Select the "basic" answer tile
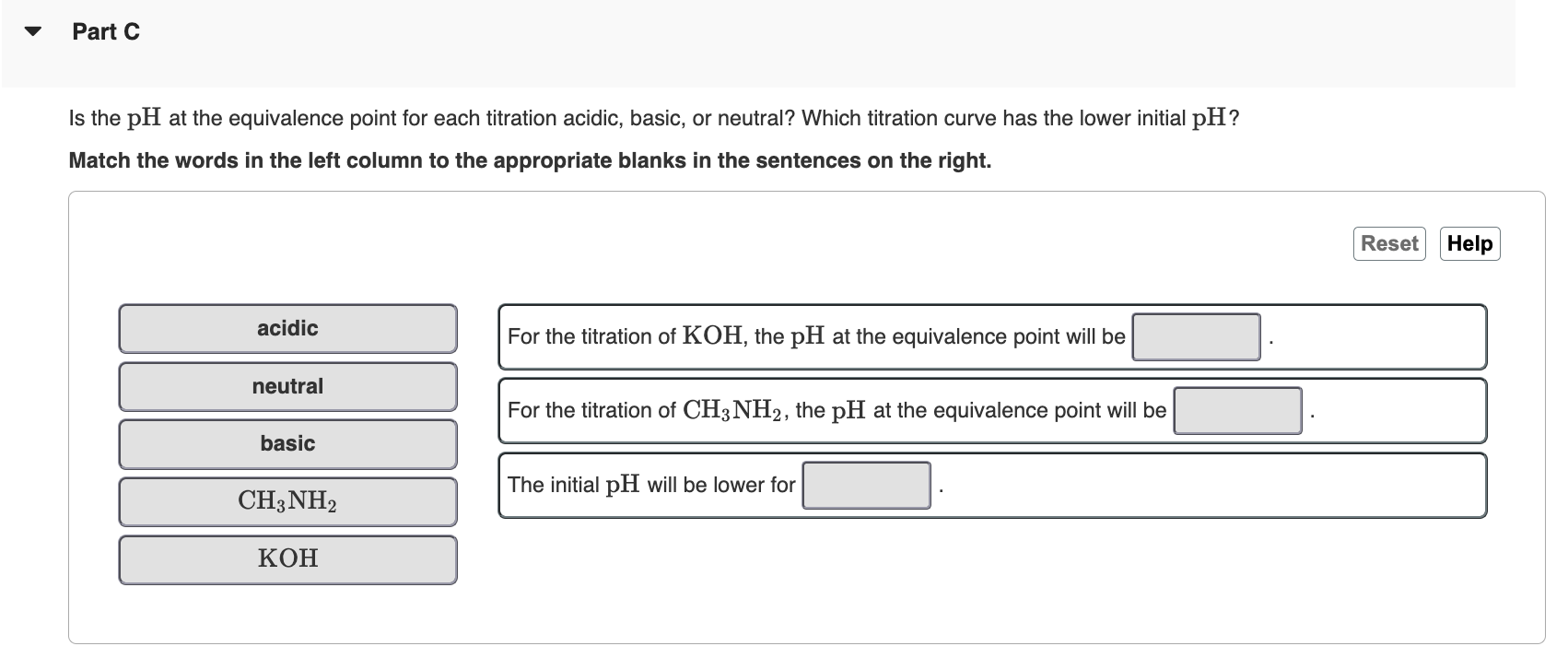This screenshot has width=1568, height=658. (287, 443)
